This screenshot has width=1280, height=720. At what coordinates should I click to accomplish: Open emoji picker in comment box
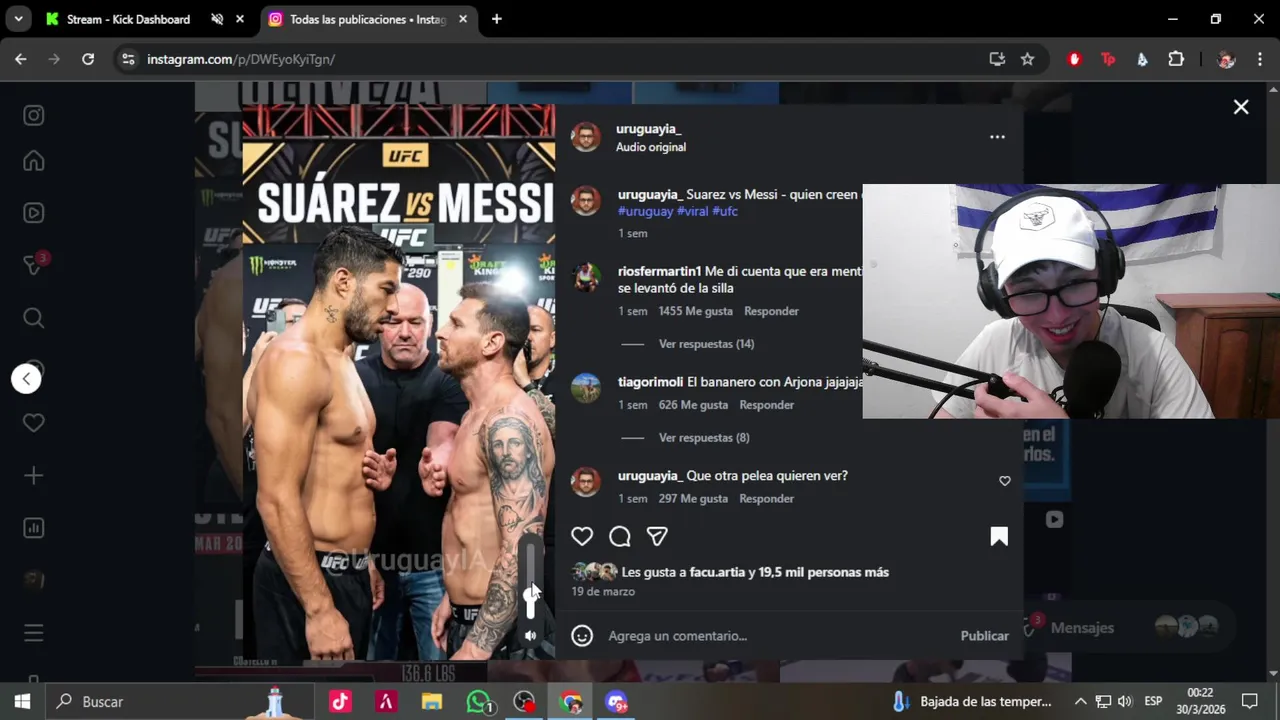(582, 636)
